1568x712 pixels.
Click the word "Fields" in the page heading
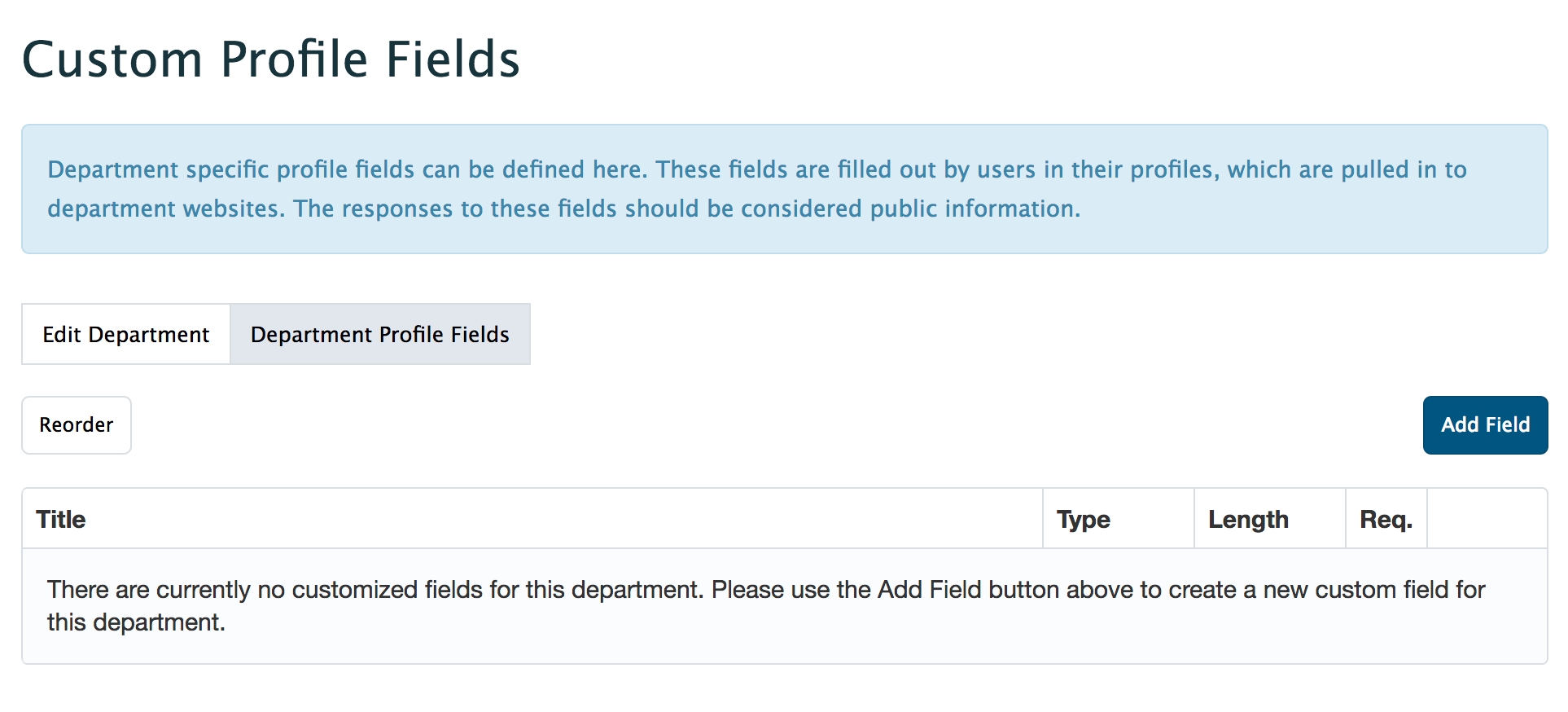453,59
